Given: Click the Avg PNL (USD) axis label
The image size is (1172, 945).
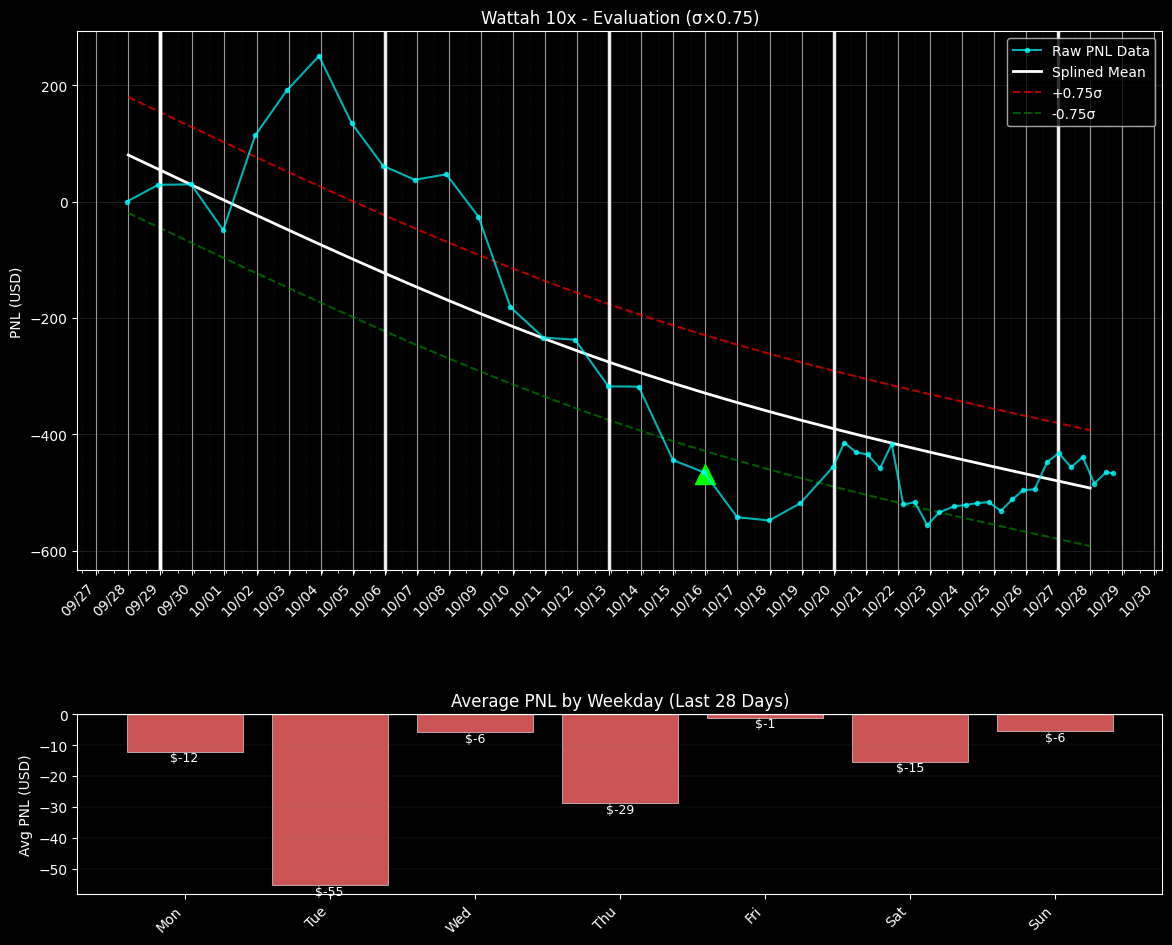Looking at the screenshot, I should coord(25,805).
